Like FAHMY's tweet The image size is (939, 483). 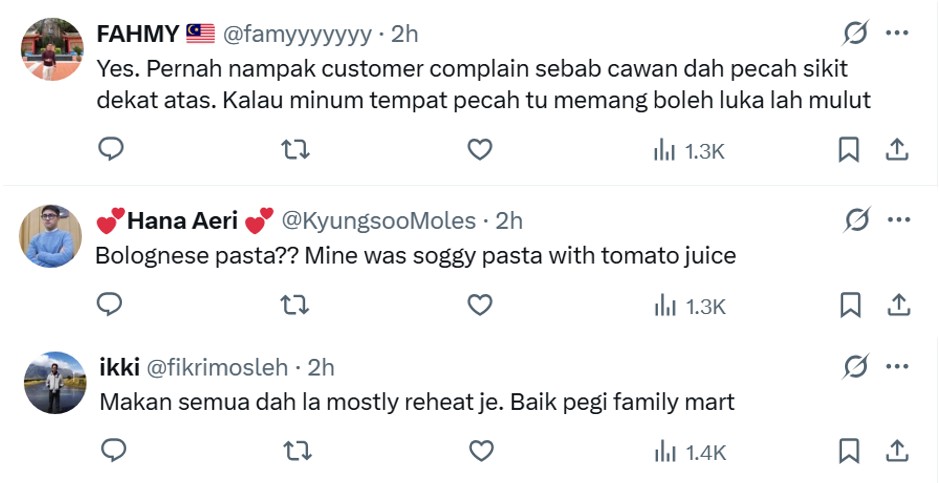pos(480,150)
